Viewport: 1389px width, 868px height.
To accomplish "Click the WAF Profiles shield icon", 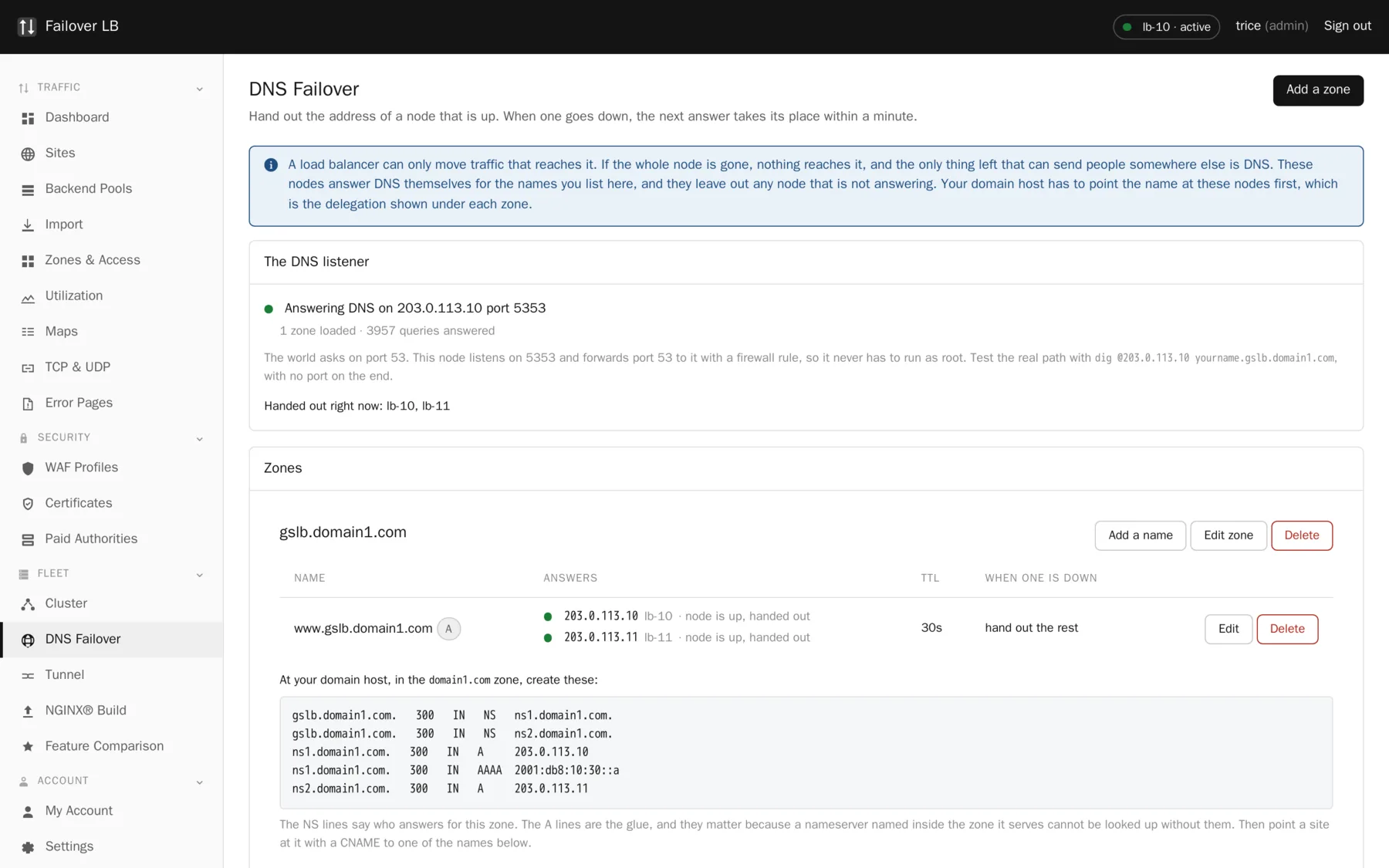I will 28,468.
